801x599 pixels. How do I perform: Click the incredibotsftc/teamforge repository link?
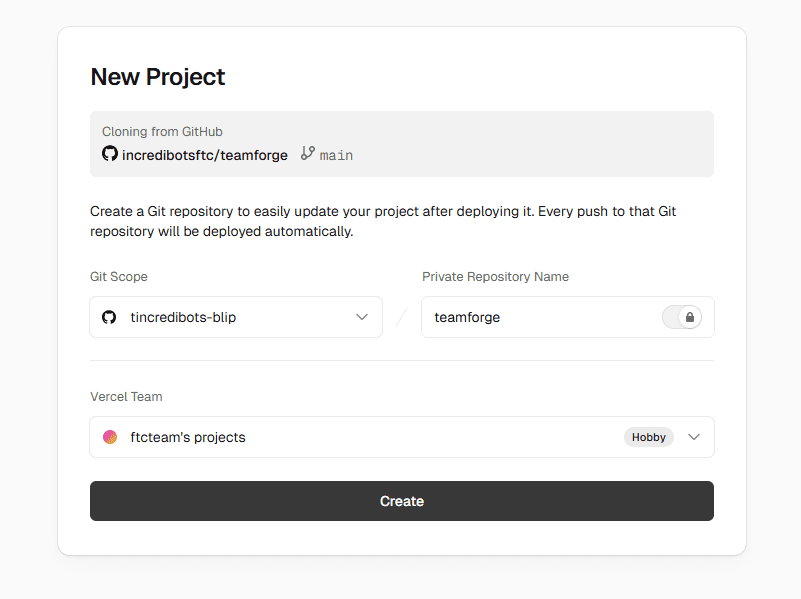(x=206, y=154)
